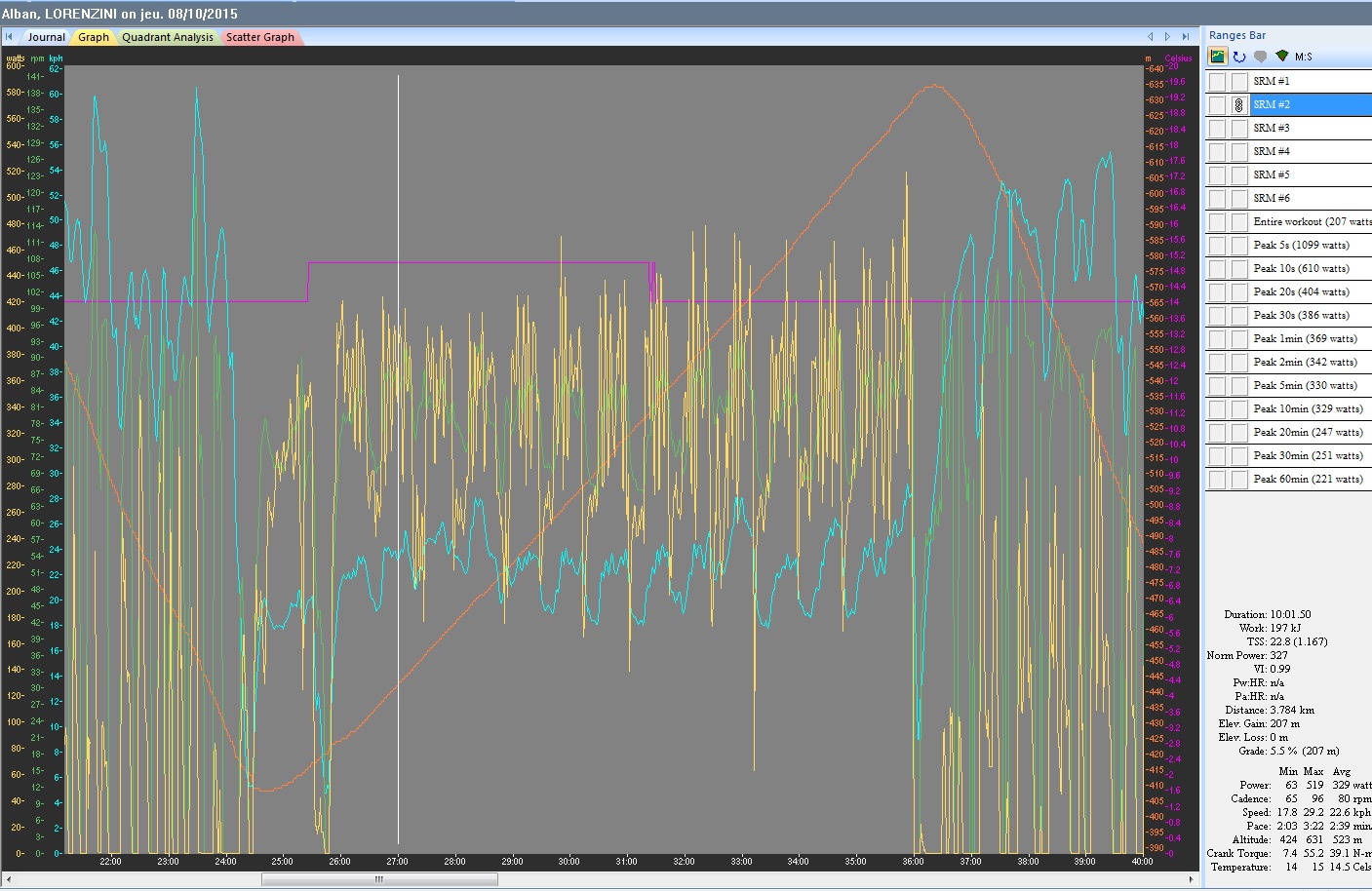This screenshot has width=1372, height=891.
Task: Click the Ranges Bar panel title
Action: click(1237, 35)
